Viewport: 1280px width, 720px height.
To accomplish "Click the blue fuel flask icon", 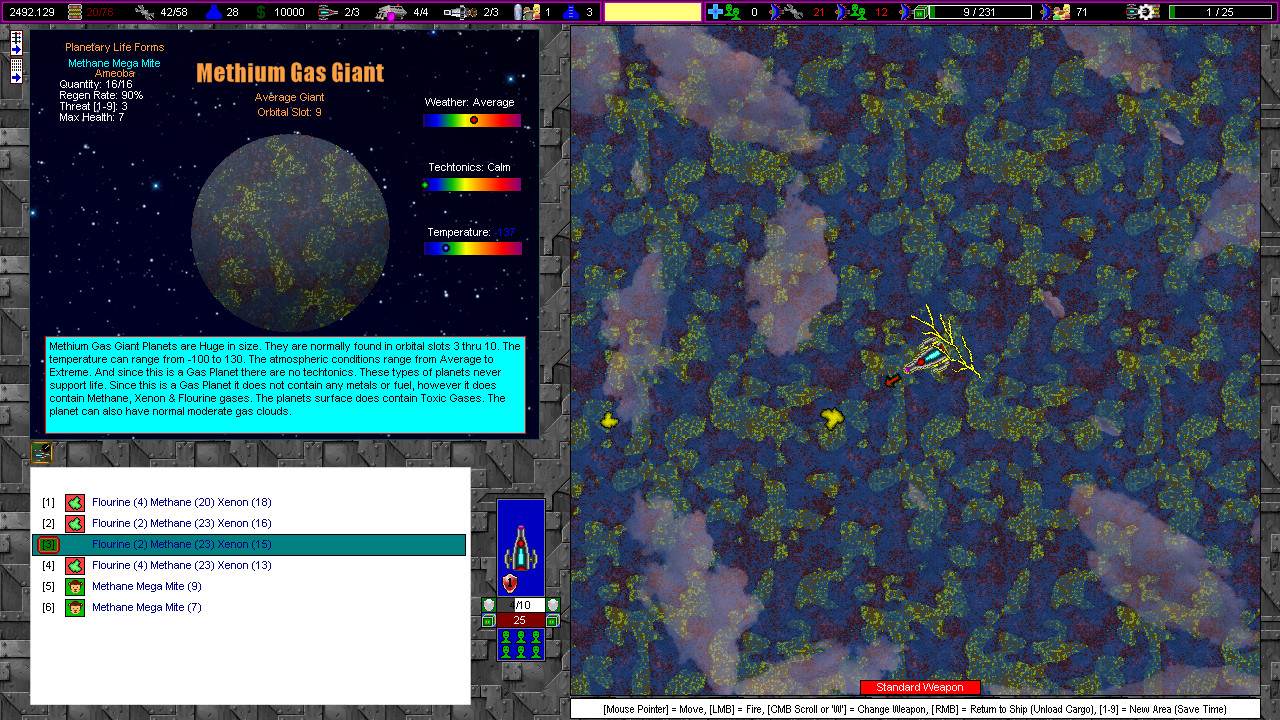I will tap(213, 10).
